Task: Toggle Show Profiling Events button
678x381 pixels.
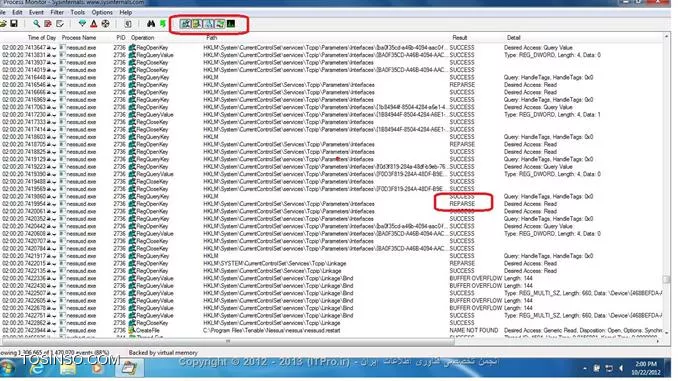Action: (x=231, y=24)
